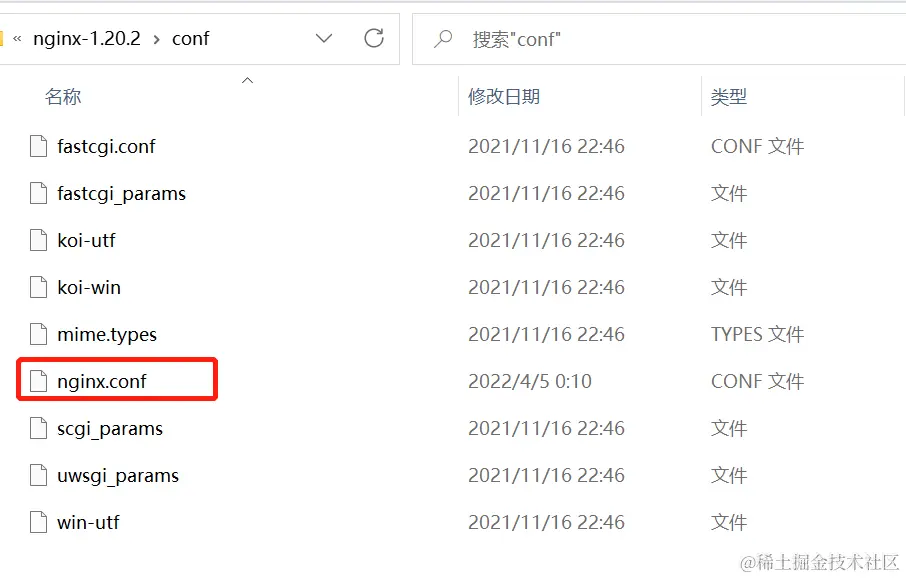The width and height of the screenshot is (906, 579).
Task: Select the fastcgi_params file name
Action: tap(121, 194)
